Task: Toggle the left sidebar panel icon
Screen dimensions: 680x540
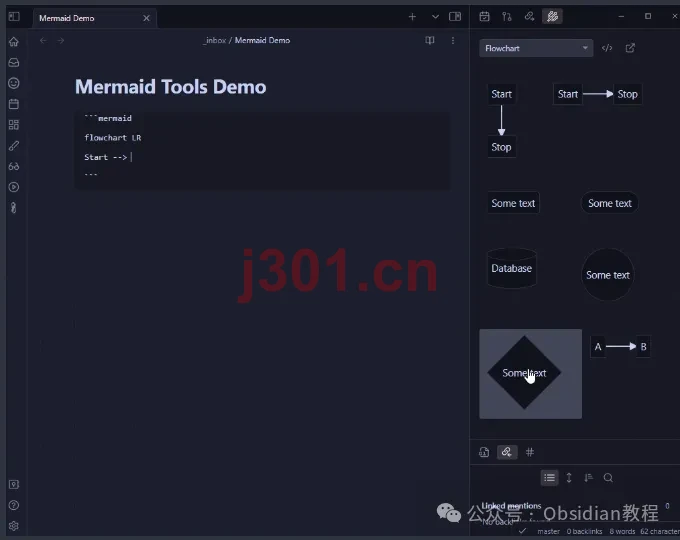Action: (x=14, y=16)
